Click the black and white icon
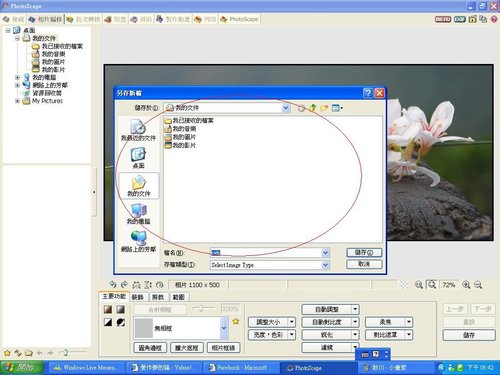 pos(108,322)
